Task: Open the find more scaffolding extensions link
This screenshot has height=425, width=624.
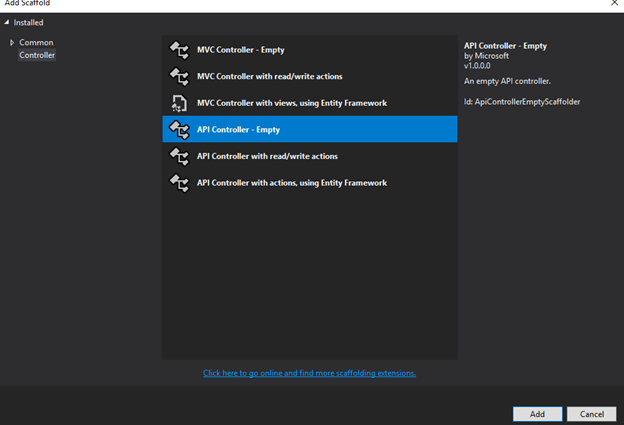Action: [309, 373]
